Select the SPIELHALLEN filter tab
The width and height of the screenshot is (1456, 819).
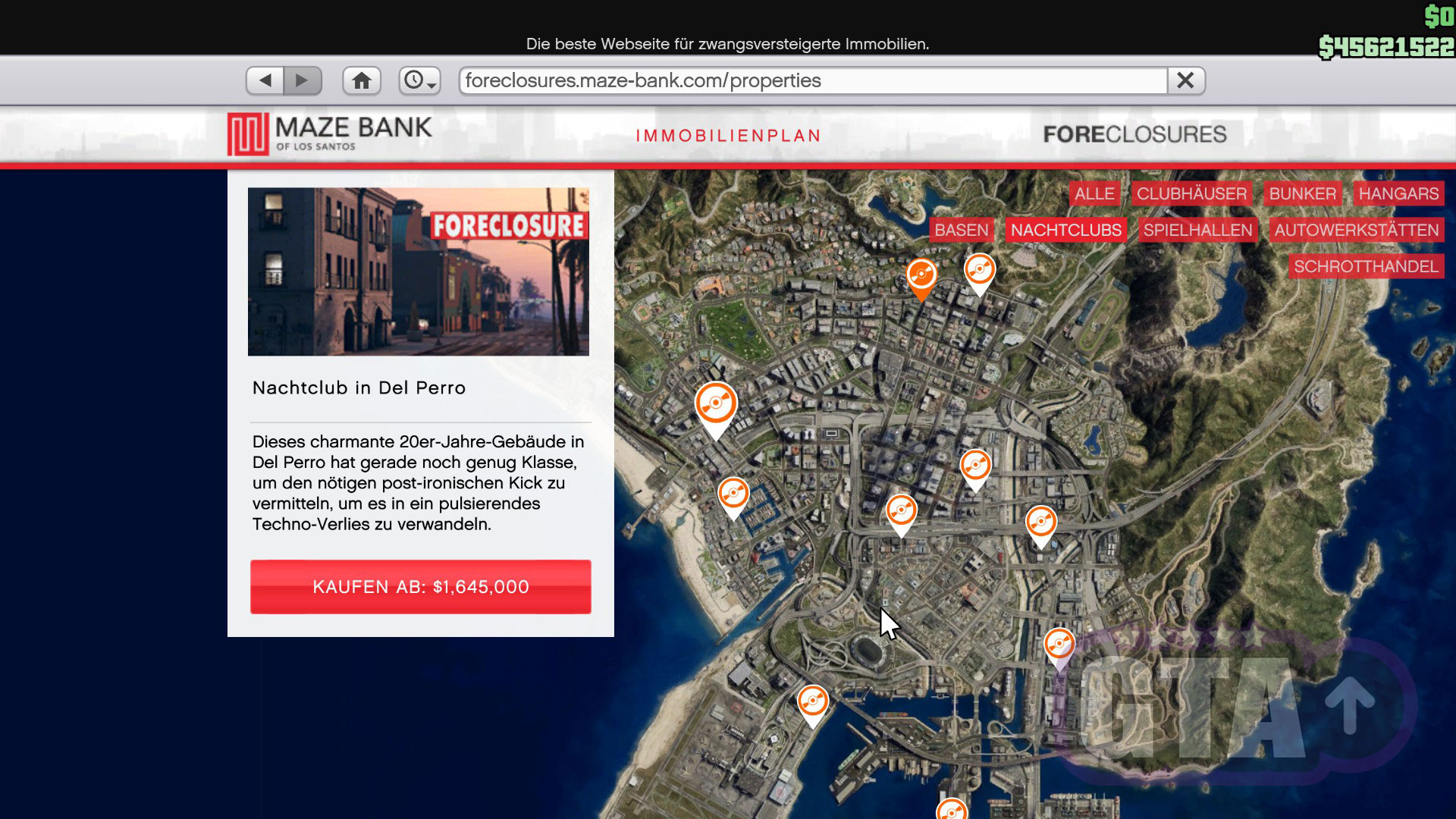coord(1197,230)
